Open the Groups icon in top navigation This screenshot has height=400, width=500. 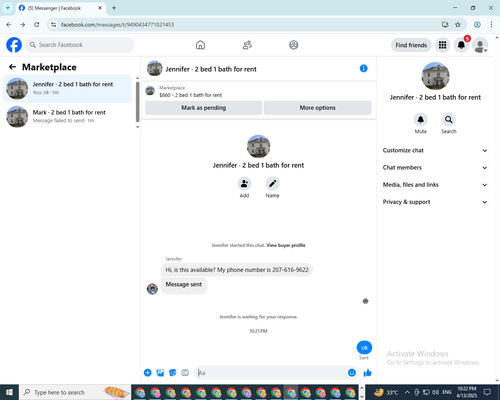coord(294,45)
